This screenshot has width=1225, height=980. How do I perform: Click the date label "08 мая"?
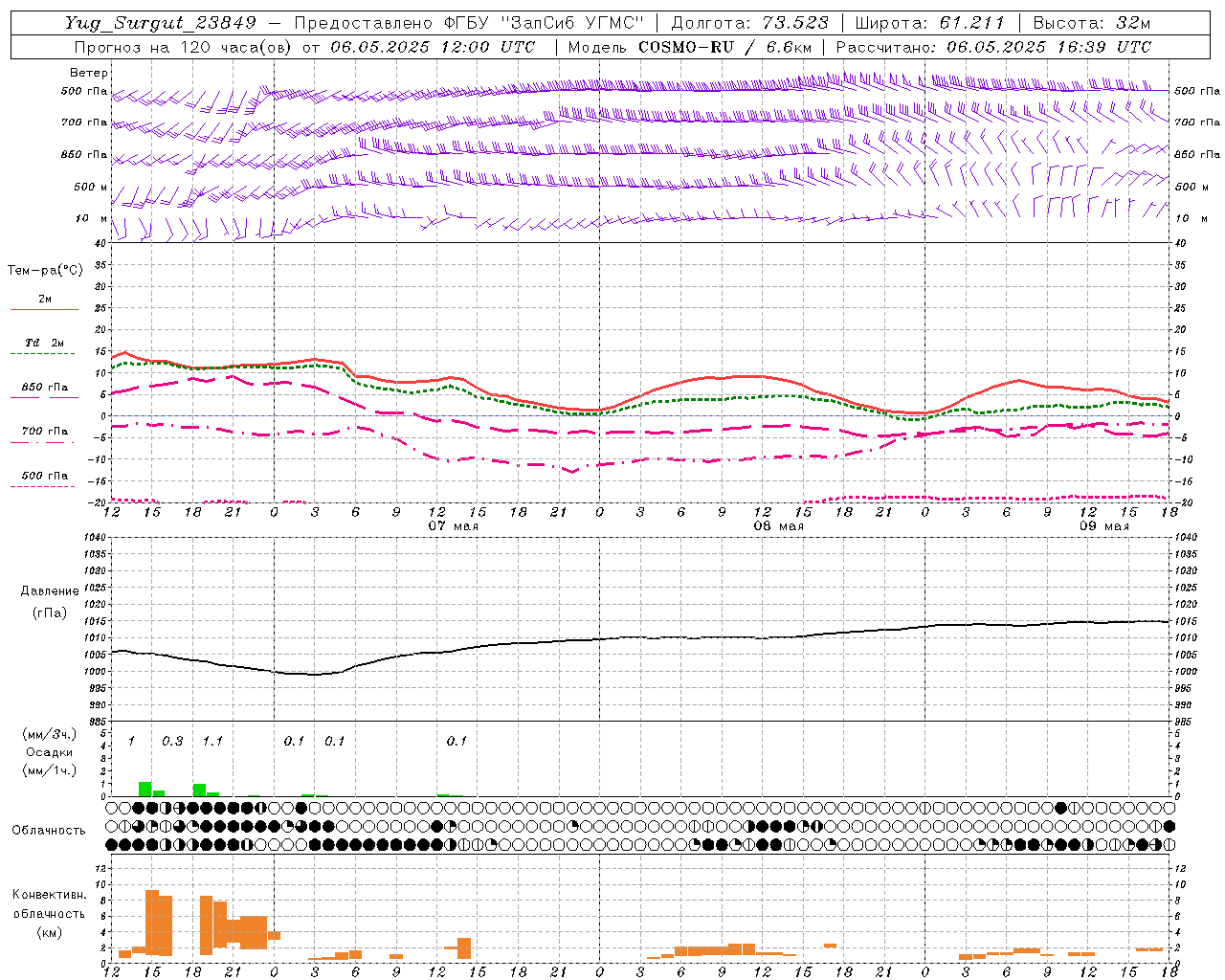779,526
